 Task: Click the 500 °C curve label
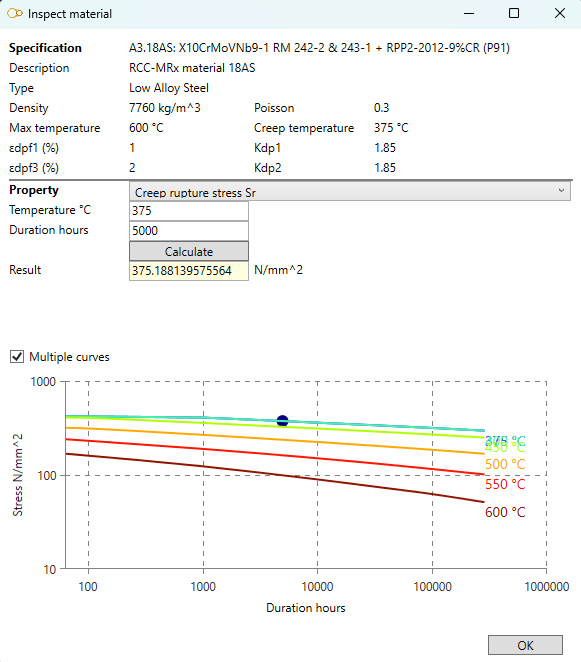tap(505, 464)
